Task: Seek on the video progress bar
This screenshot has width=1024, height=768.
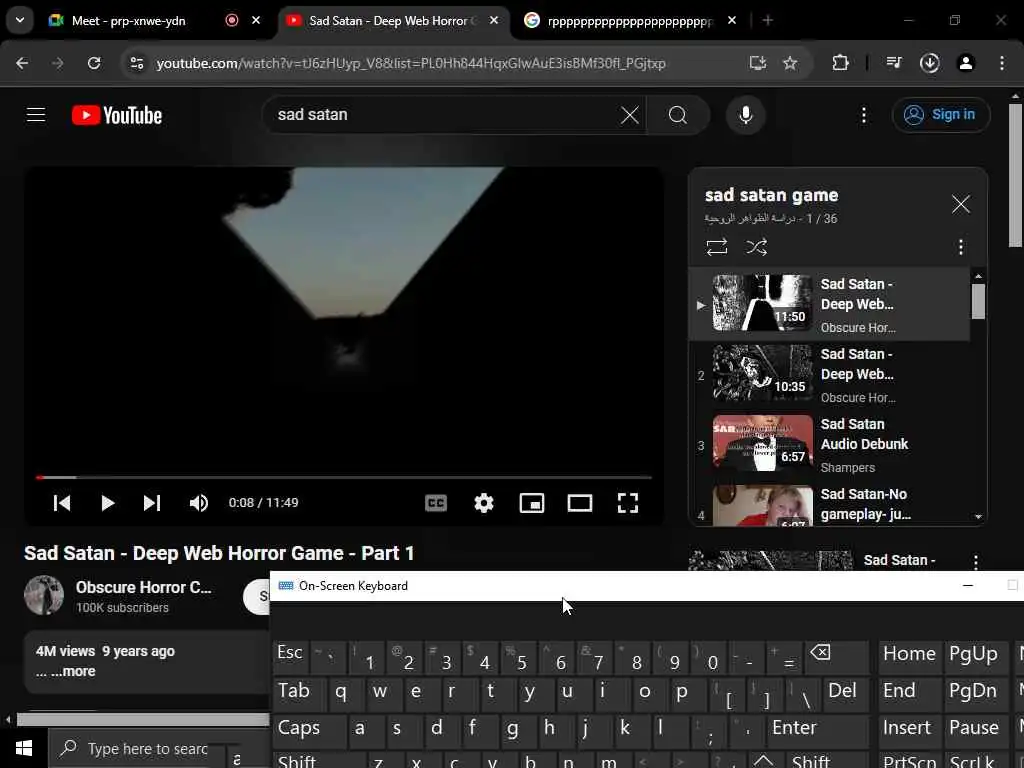Action: pos(344,477)
